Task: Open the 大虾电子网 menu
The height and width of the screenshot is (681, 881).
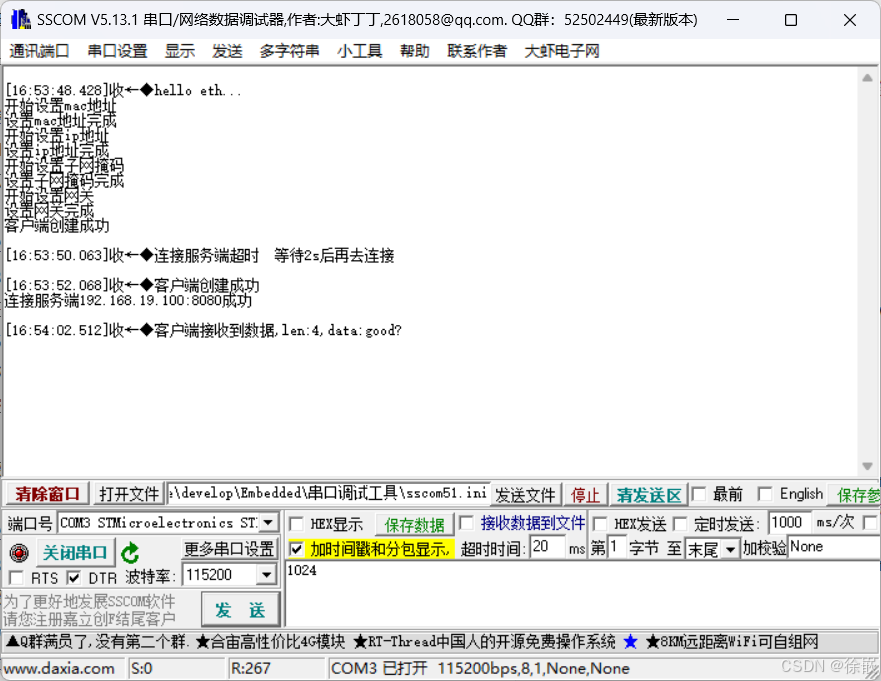Action: [562, 51]
